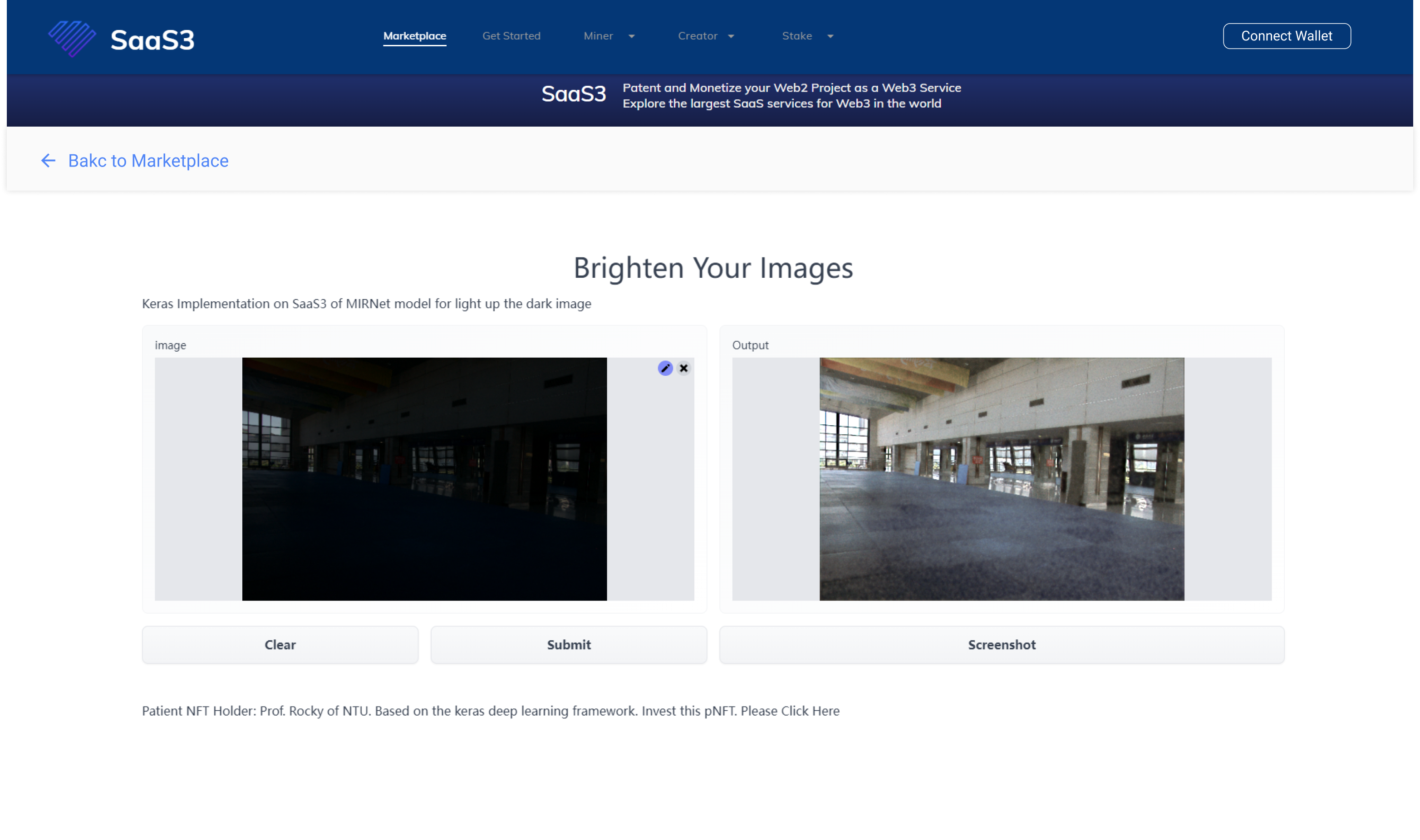This screenshot has height=840, width=1420.
Task: Click the pencil edit icon on the input image
Action: coord(665,368)
